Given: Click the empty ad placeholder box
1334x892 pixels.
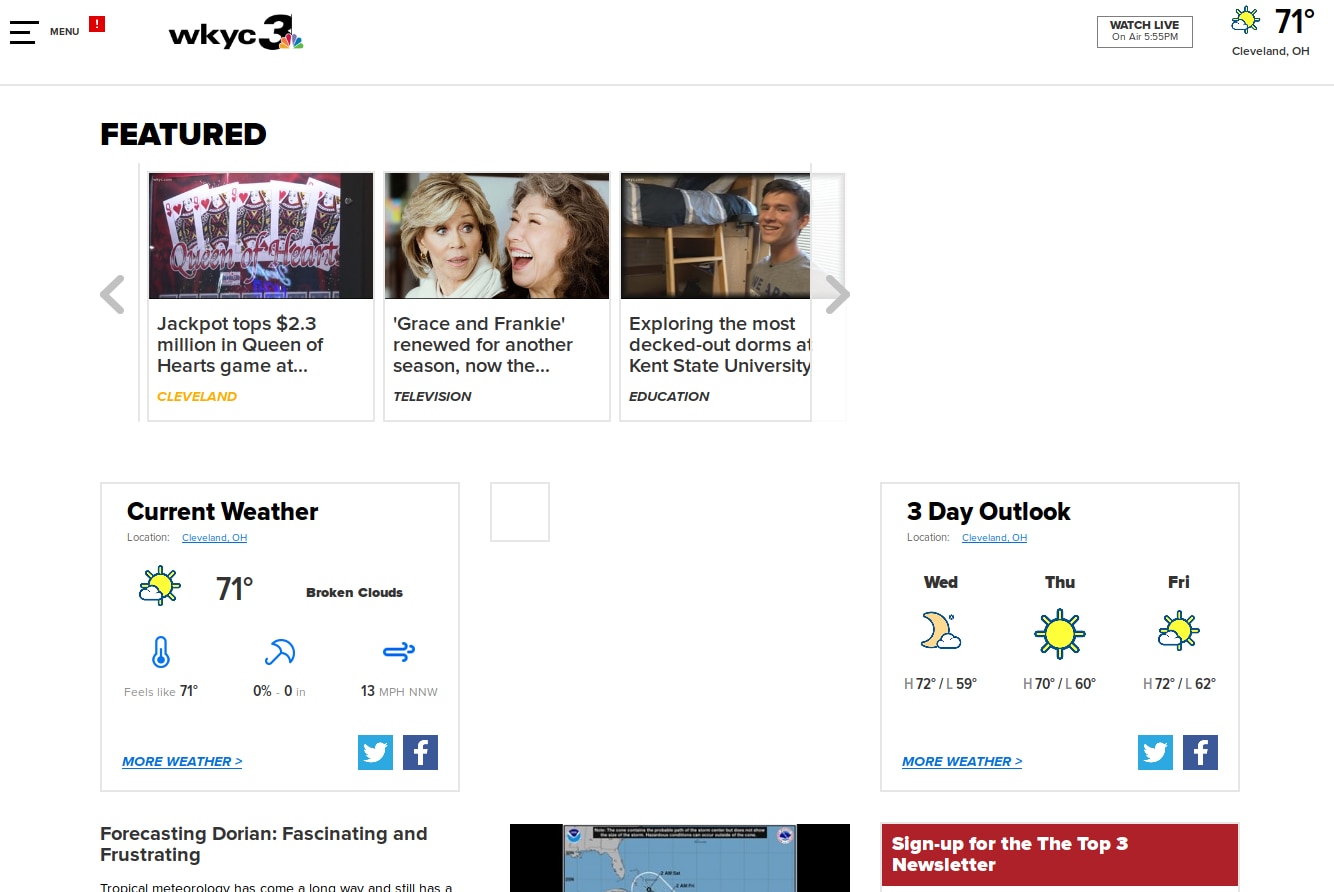Looking at the screenshot, I should tap(520, 512).
